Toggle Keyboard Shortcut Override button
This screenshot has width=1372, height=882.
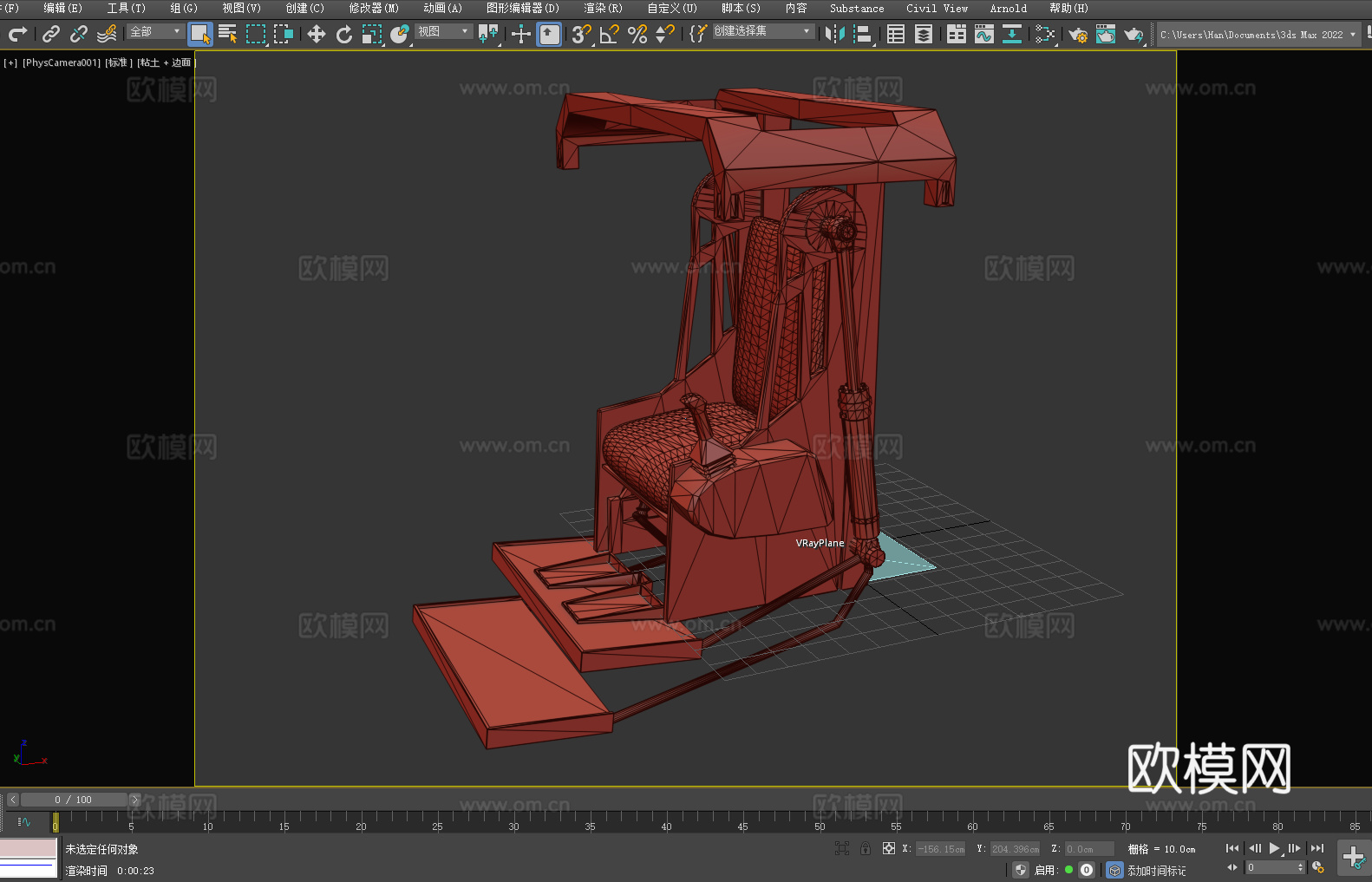[549, 34]
